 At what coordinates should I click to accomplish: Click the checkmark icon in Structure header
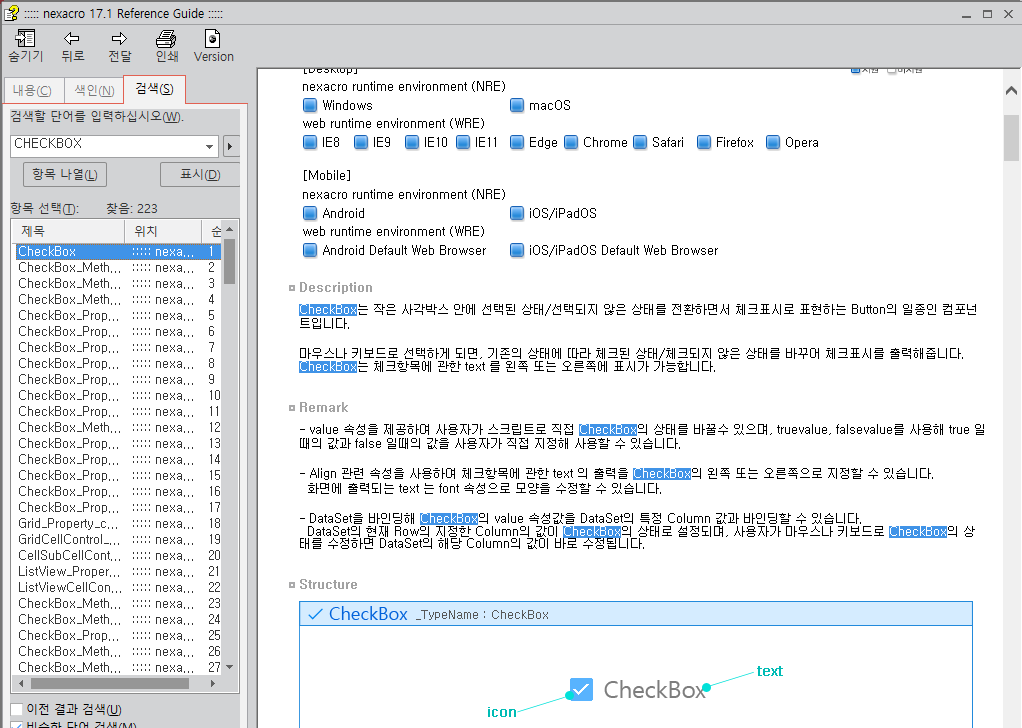[315, 614]
